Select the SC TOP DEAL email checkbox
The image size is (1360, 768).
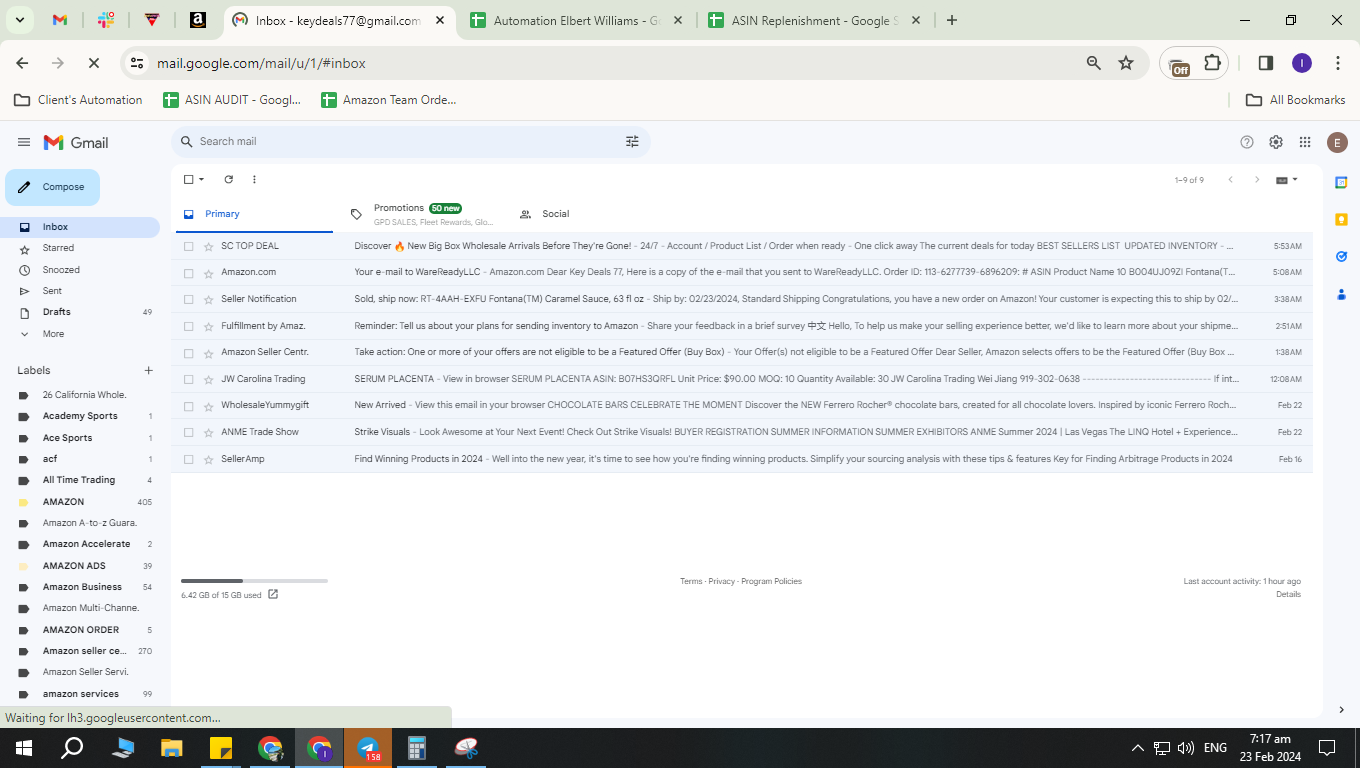pos(188,246)
